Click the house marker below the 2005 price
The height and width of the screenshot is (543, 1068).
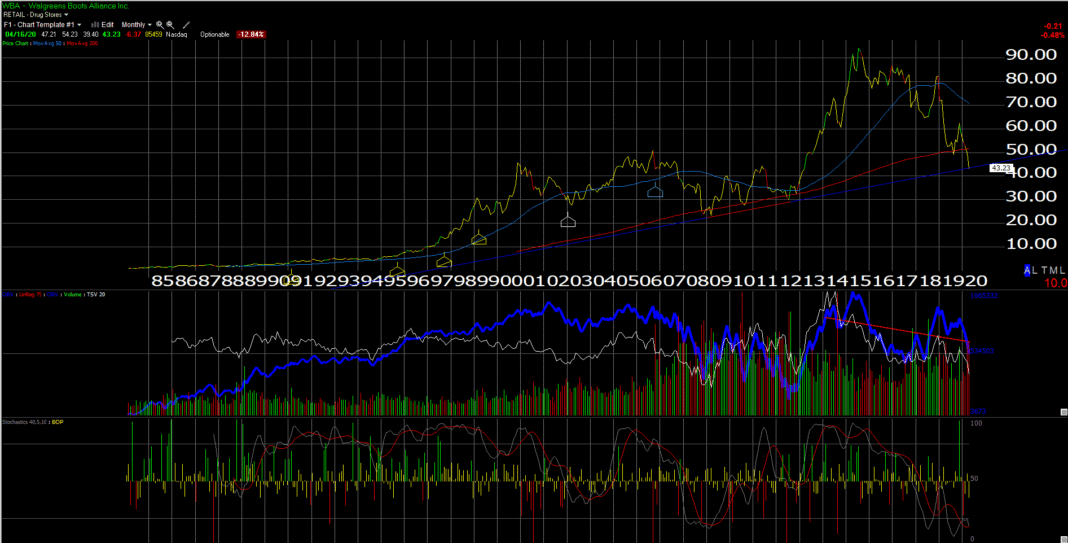click(655, 190)
